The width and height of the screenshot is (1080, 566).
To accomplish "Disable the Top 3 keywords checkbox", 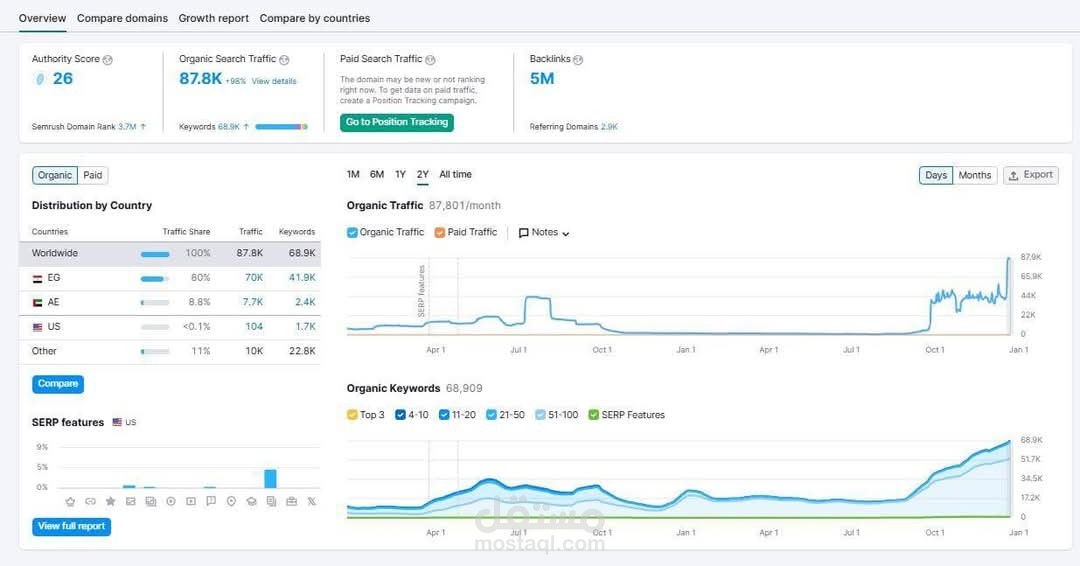I will pos(352,415).
